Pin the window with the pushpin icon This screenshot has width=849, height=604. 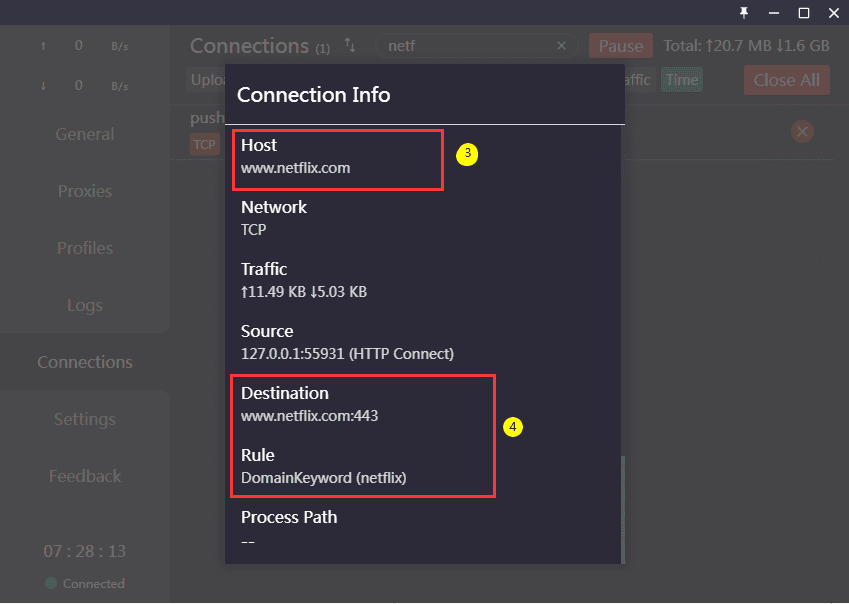744,12
